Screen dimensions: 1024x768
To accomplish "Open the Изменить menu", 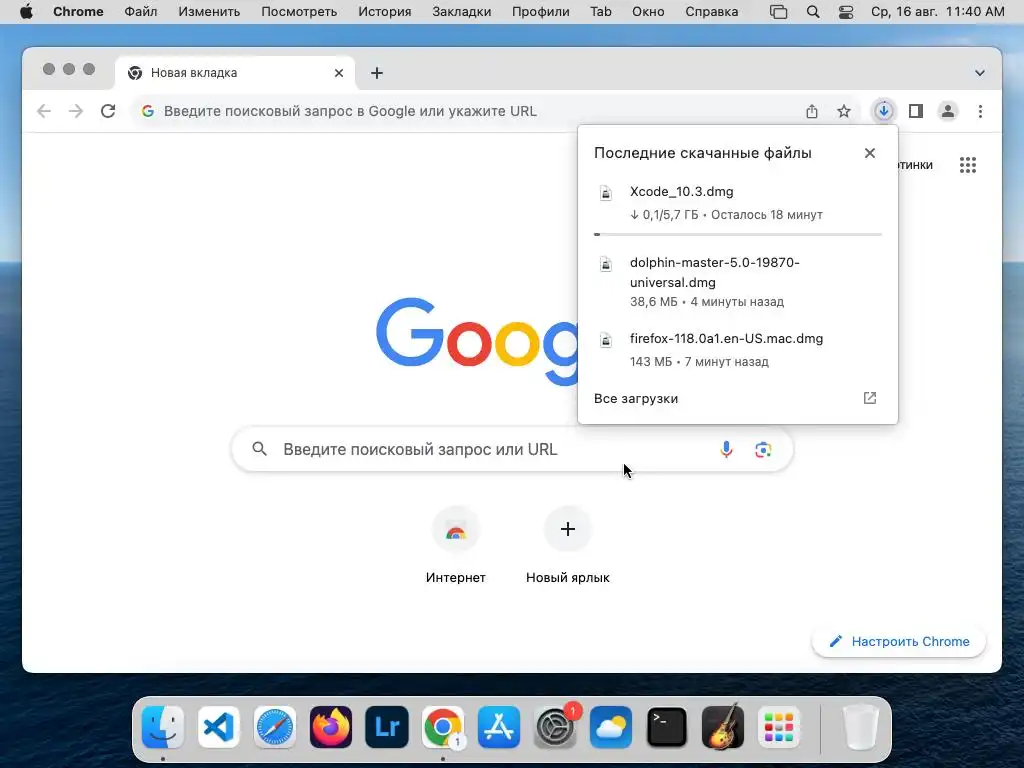I will pyautogui.click(x=209, y=12).
